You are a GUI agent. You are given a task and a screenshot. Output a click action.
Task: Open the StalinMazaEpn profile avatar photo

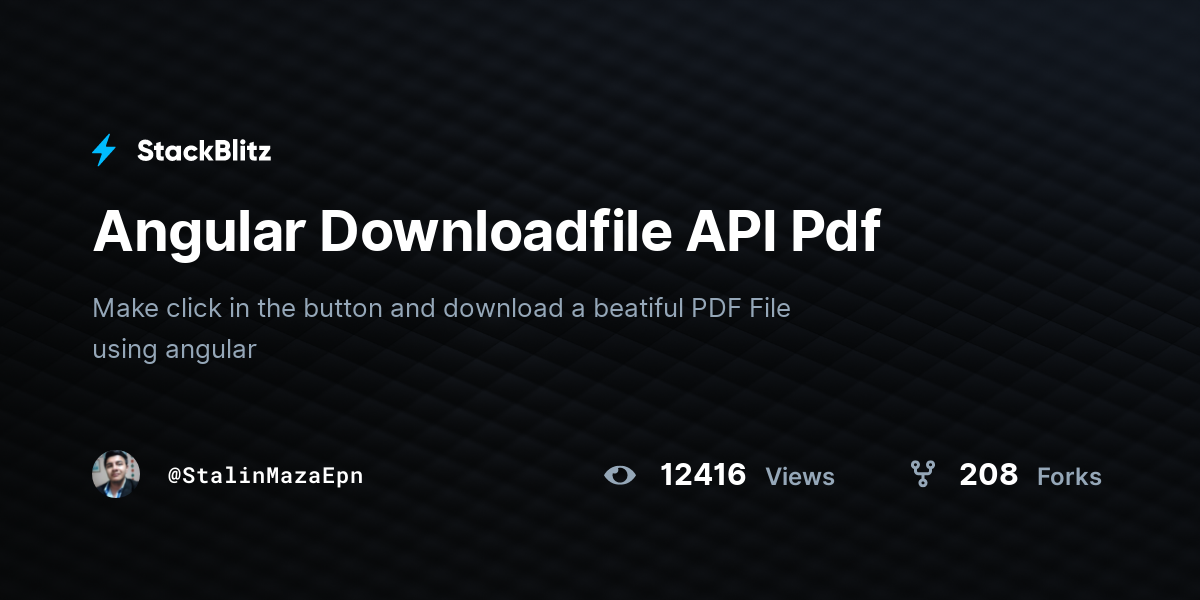(x=116, y=474)
